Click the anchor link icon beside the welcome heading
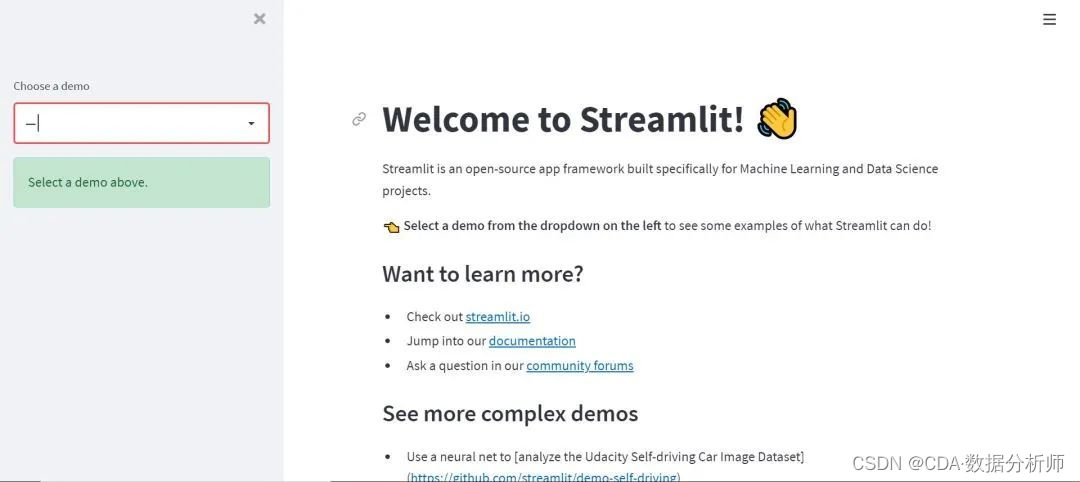The height and width of the screenshot is (482, 1080). tap(359, 119)
